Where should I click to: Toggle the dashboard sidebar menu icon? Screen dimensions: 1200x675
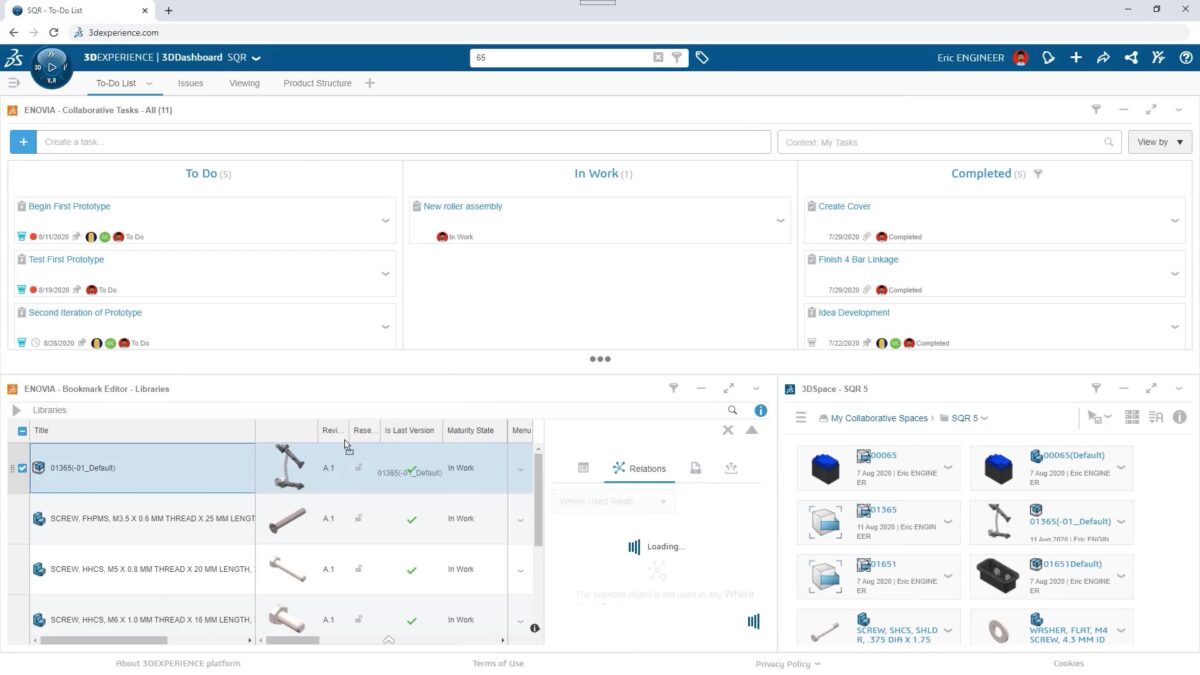(14, 83)
